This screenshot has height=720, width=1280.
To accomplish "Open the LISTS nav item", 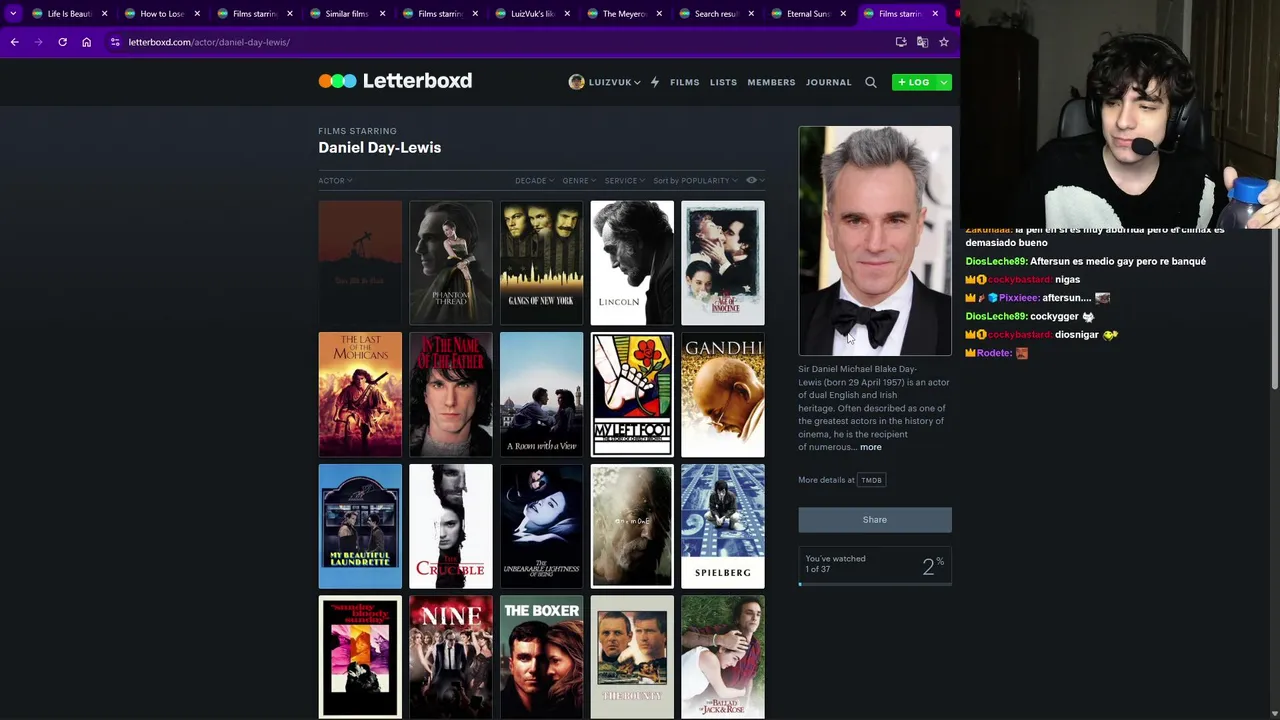I will point(723,82).
